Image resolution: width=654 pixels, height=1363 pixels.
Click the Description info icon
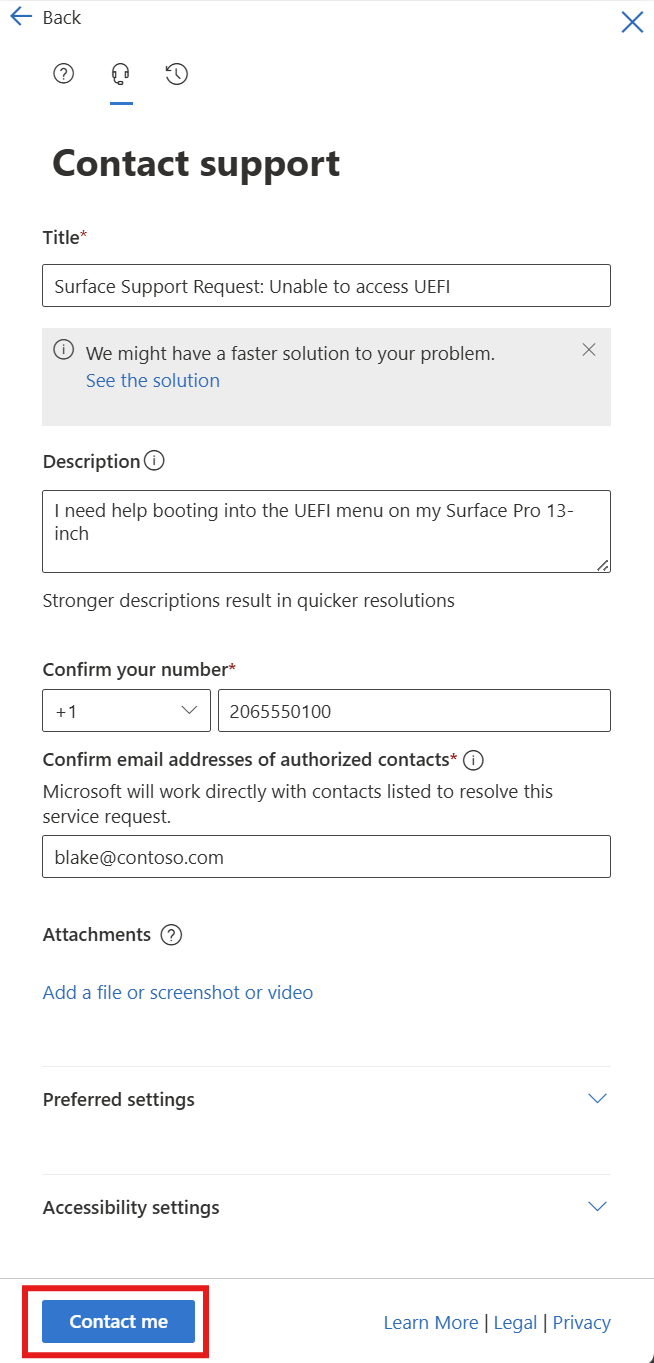point(155,461)
